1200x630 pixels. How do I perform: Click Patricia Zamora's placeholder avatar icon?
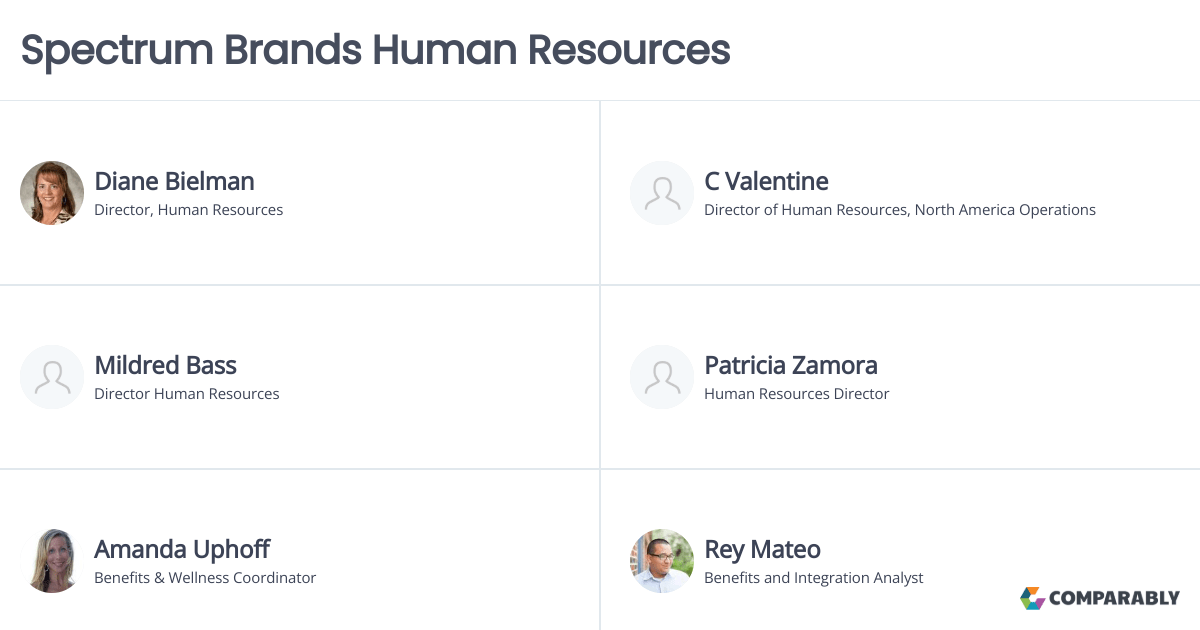pos(662,377)
